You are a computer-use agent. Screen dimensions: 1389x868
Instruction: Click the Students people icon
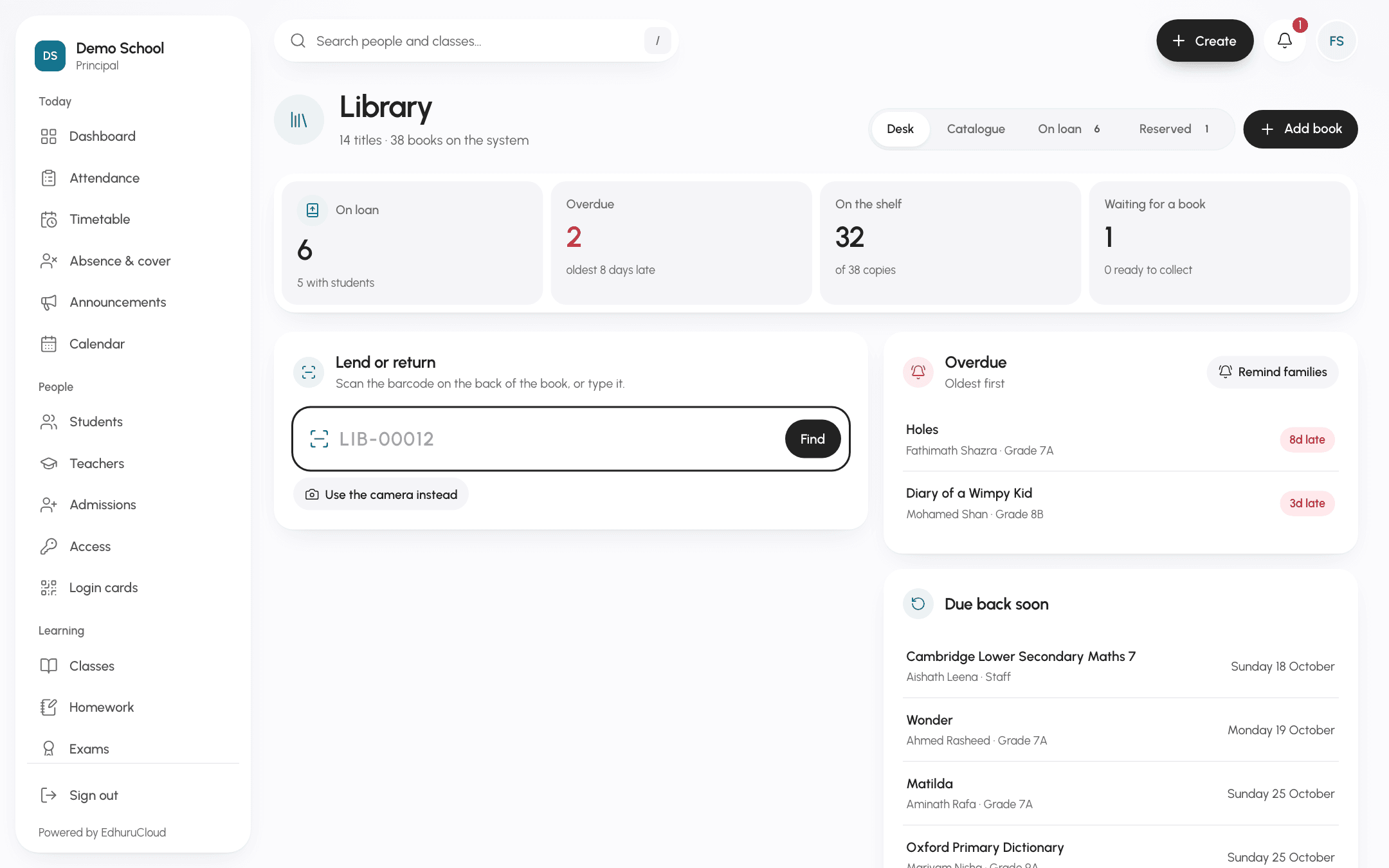tap(49, 422)
